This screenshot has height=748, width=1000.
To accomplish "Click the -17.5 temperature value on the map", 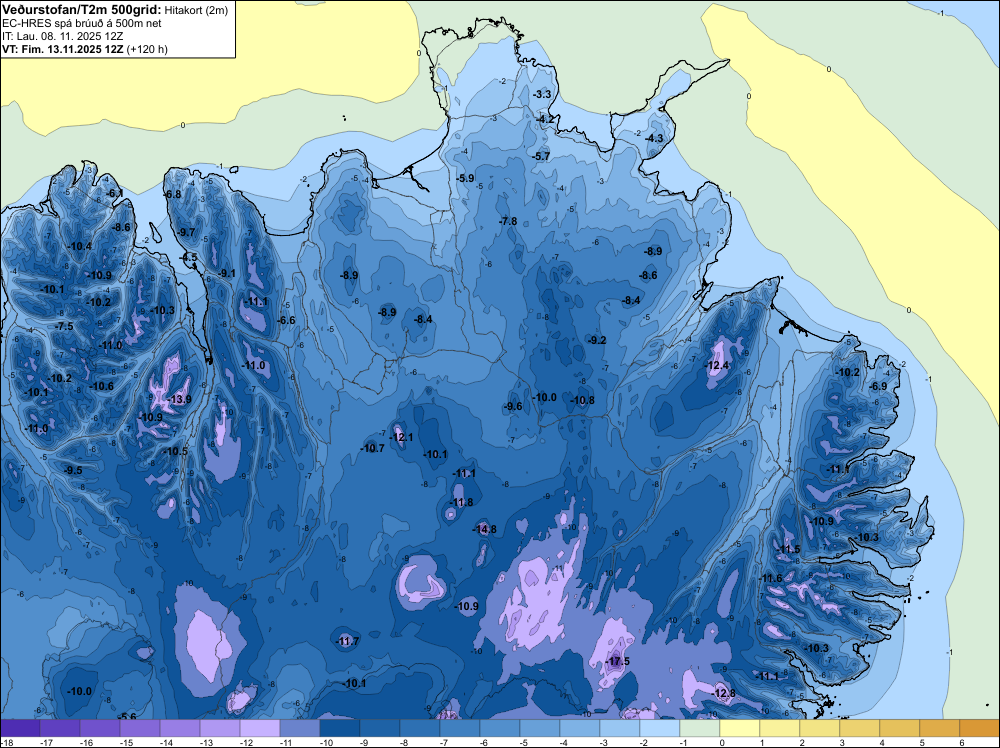I will 617,661.
